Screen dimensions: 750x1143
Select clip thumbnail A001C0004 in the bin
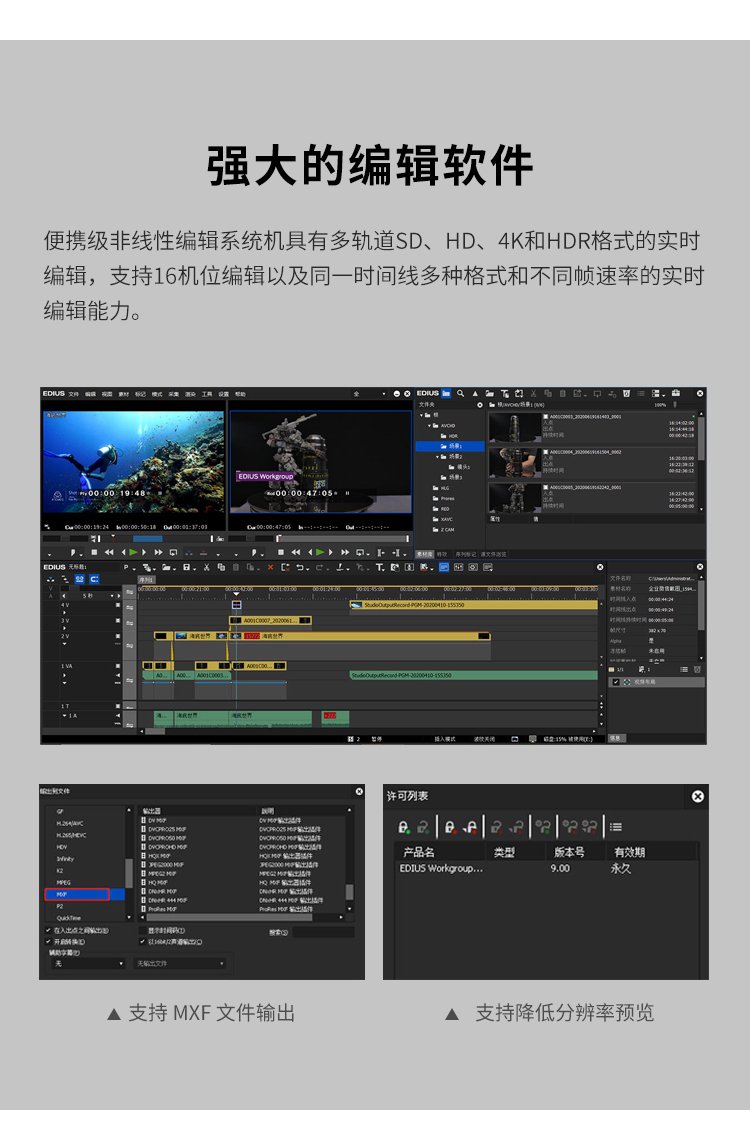coord(516,464)
